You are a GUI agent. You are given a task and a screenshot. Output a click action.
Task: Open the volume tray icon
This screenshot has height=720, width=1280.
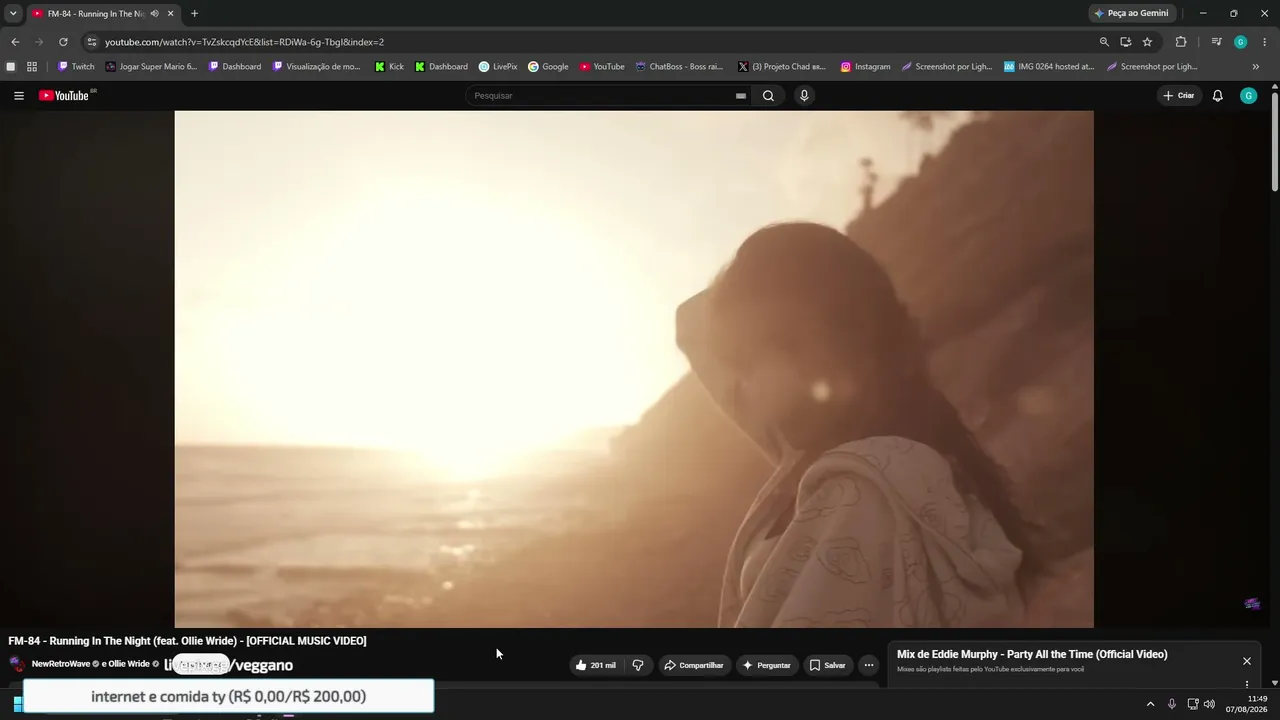1209,704
